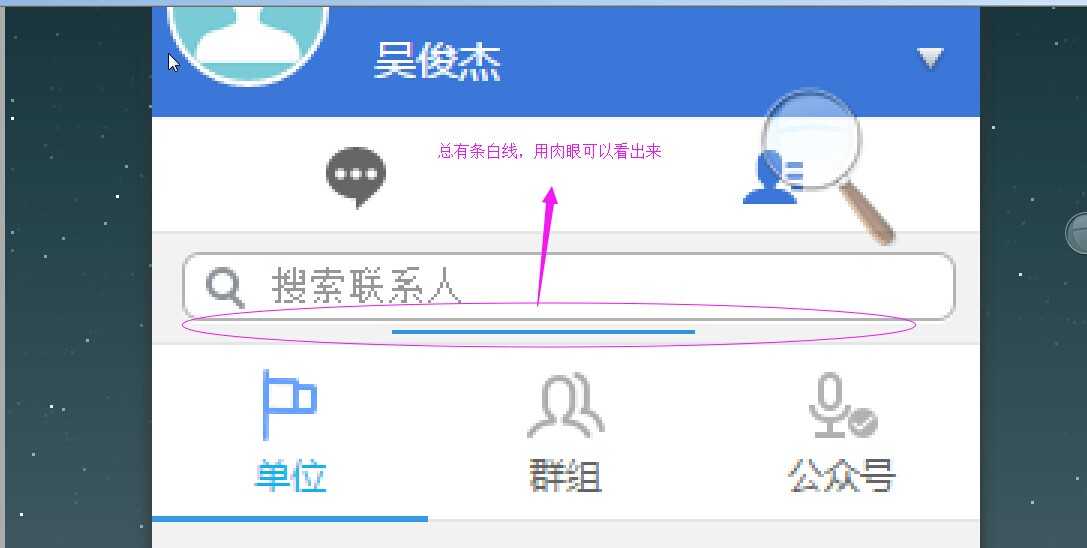
Task: Click the large magnifying glass graphic
Action: click(826, 165)
